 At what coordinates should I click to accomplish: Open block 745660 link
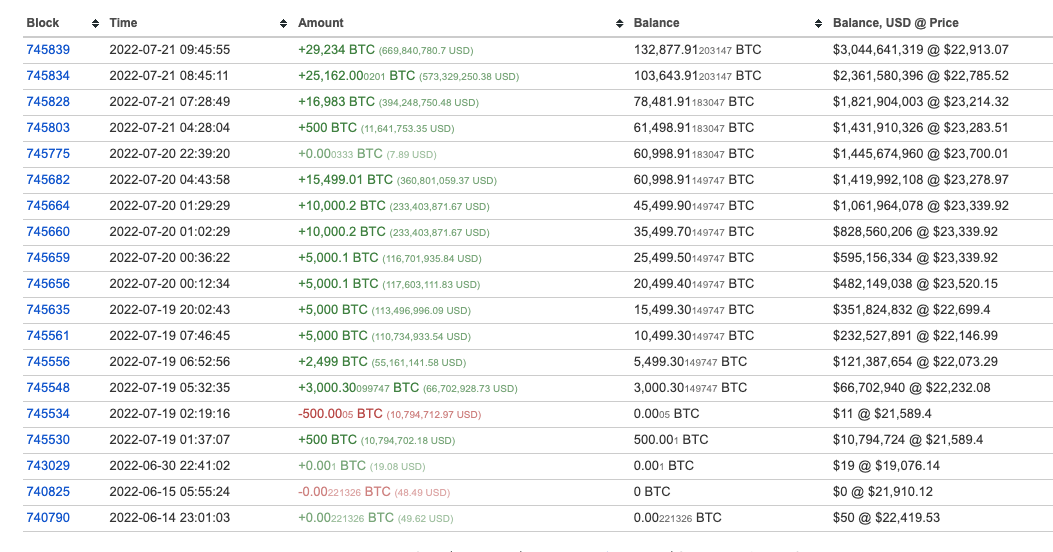[48, 231]
